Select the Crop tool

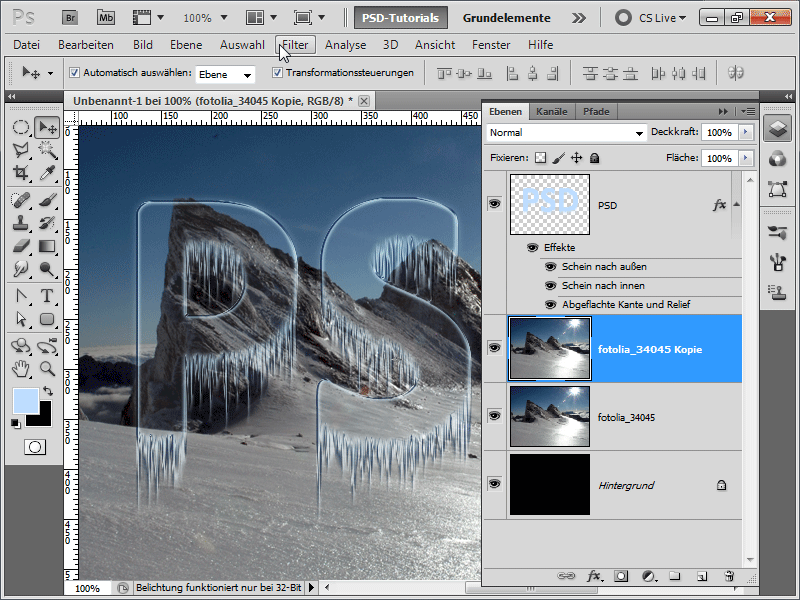click(20, 173)
